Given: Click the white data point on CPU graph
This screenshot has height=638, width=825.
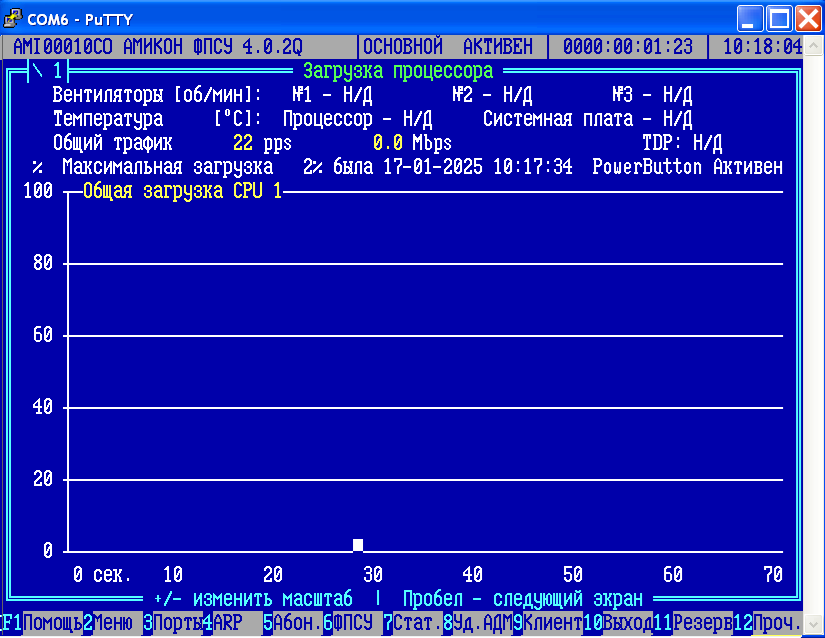Looking at the screenshot, I should tap(358, 545).
